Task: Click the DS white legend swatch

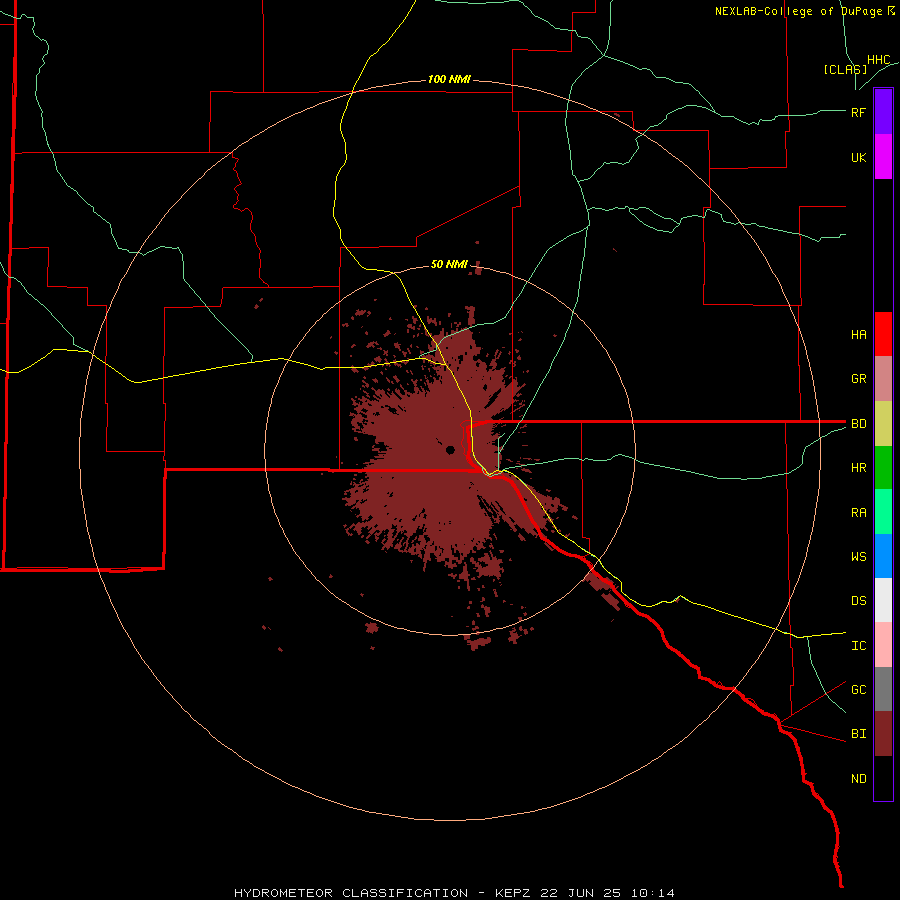Action: [x=883, y=600]
